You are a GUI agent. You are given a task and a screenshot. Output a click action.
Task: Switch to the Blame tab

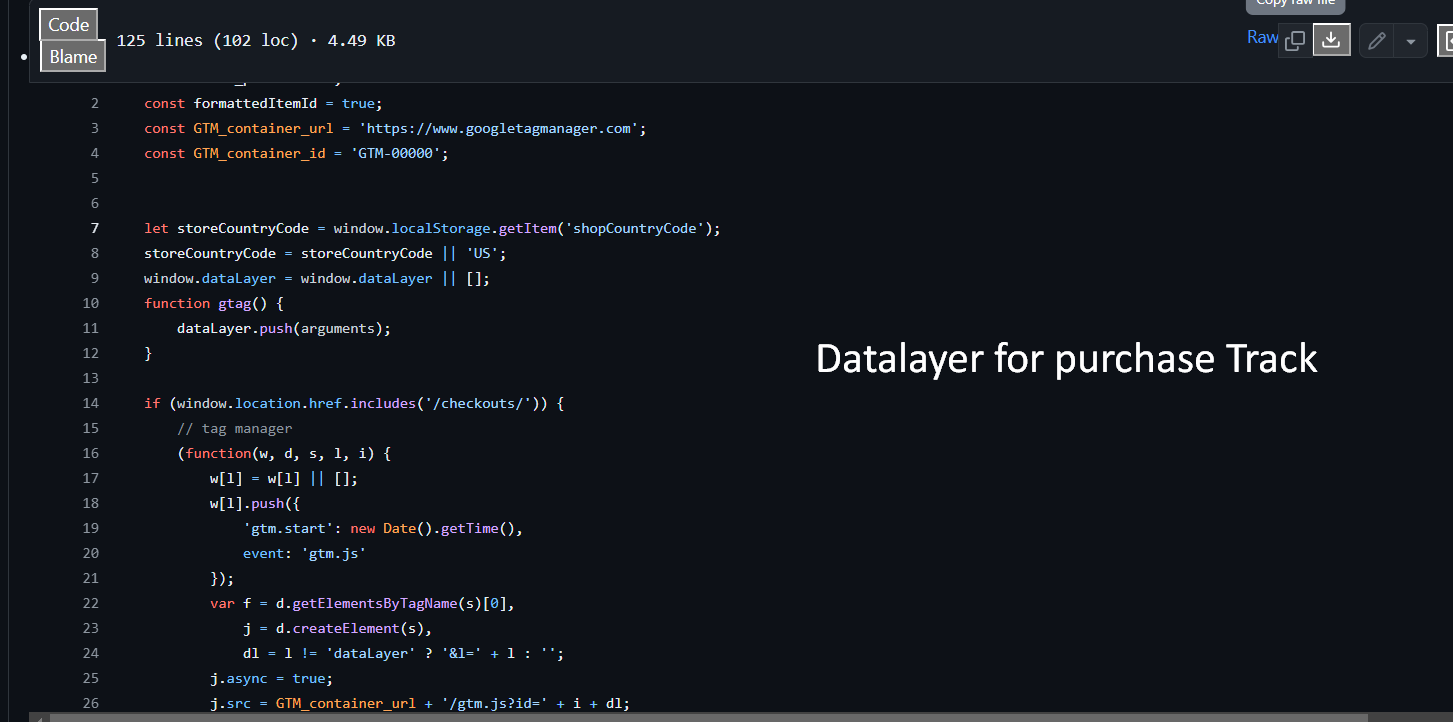tap(73, 56)
